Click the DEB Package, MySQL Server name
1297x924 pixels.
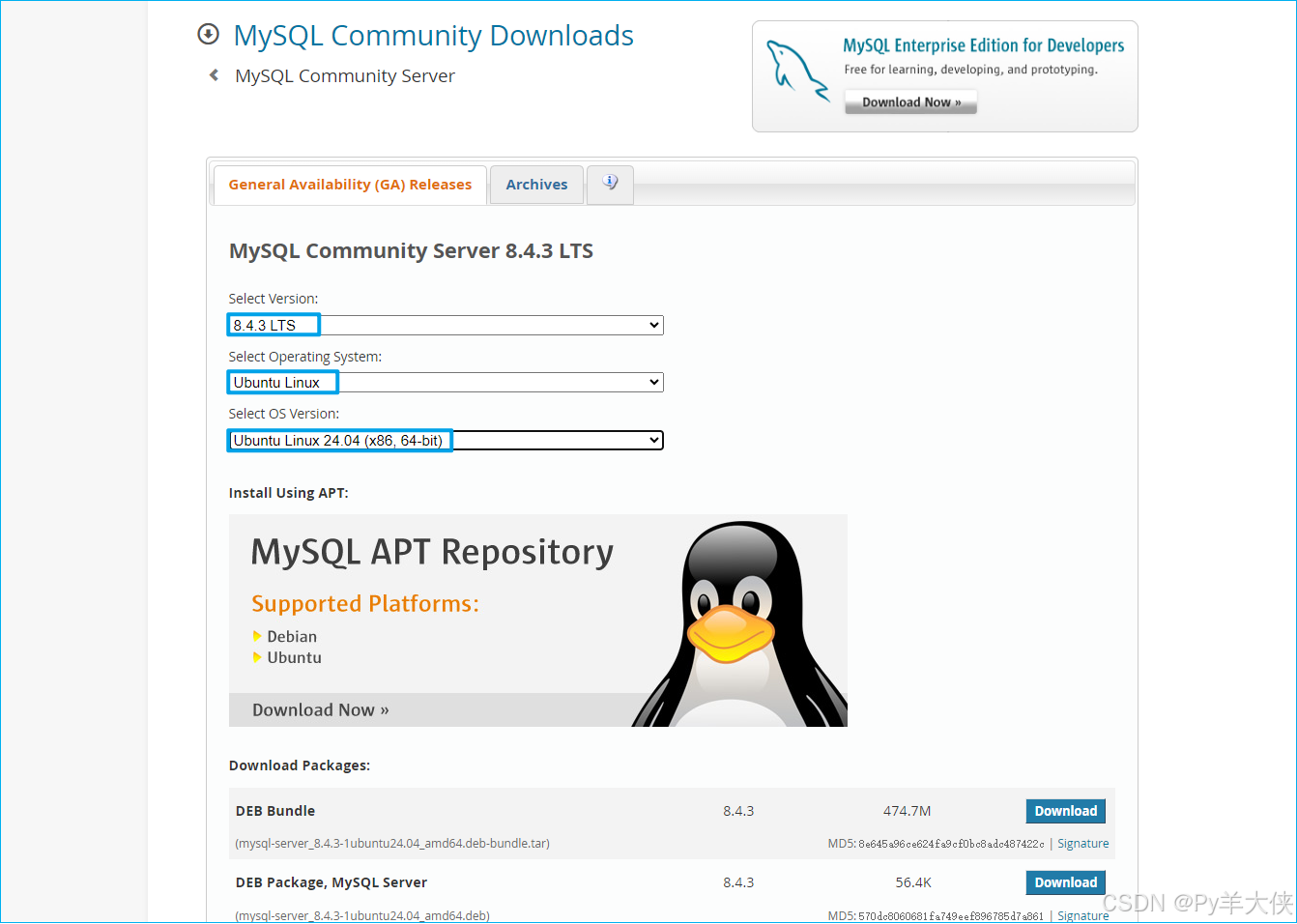pos(331,882)
